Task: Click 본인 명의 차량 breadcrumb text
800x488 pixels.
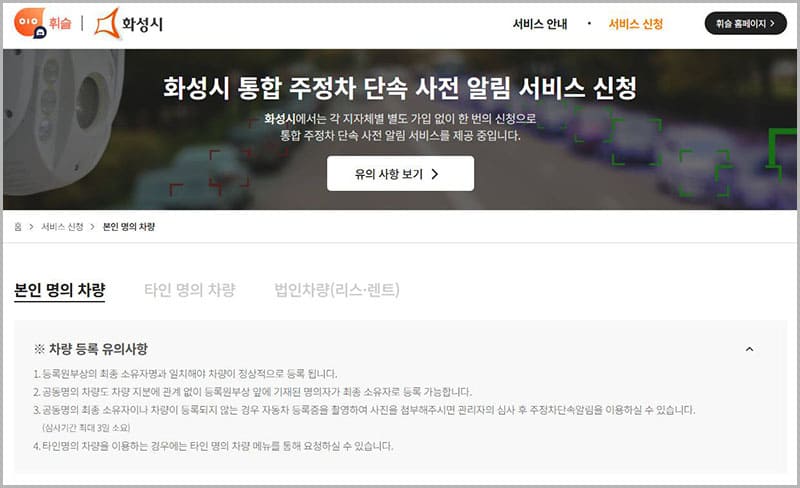Action: click(129, 227)
